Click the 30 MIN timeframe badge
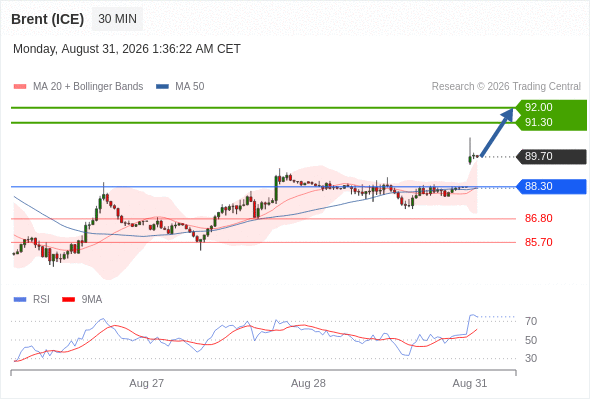The image size is (590, 400). pos(117,19)
